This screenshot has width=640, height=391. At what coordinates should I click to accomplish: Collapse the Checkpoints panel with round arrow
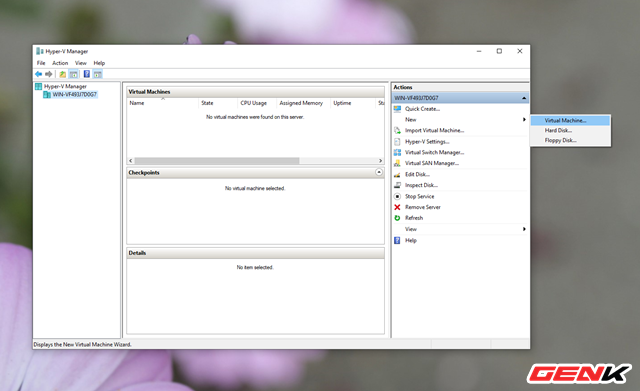pyautogui.click(x=379, y=172)
